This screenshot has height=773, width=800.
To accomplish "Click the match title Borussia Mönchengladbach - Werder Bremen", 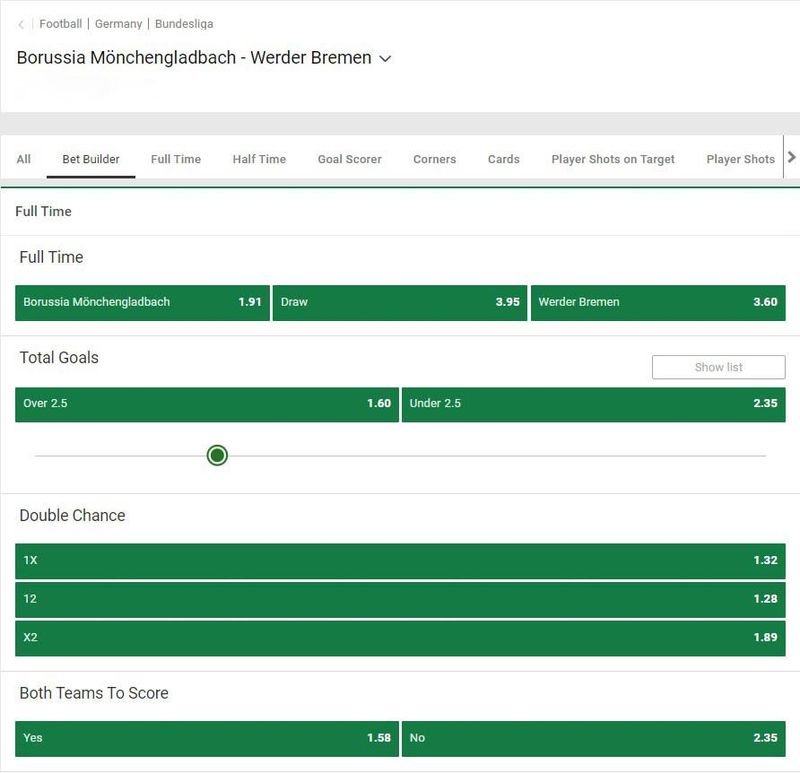I will [194, 58].
